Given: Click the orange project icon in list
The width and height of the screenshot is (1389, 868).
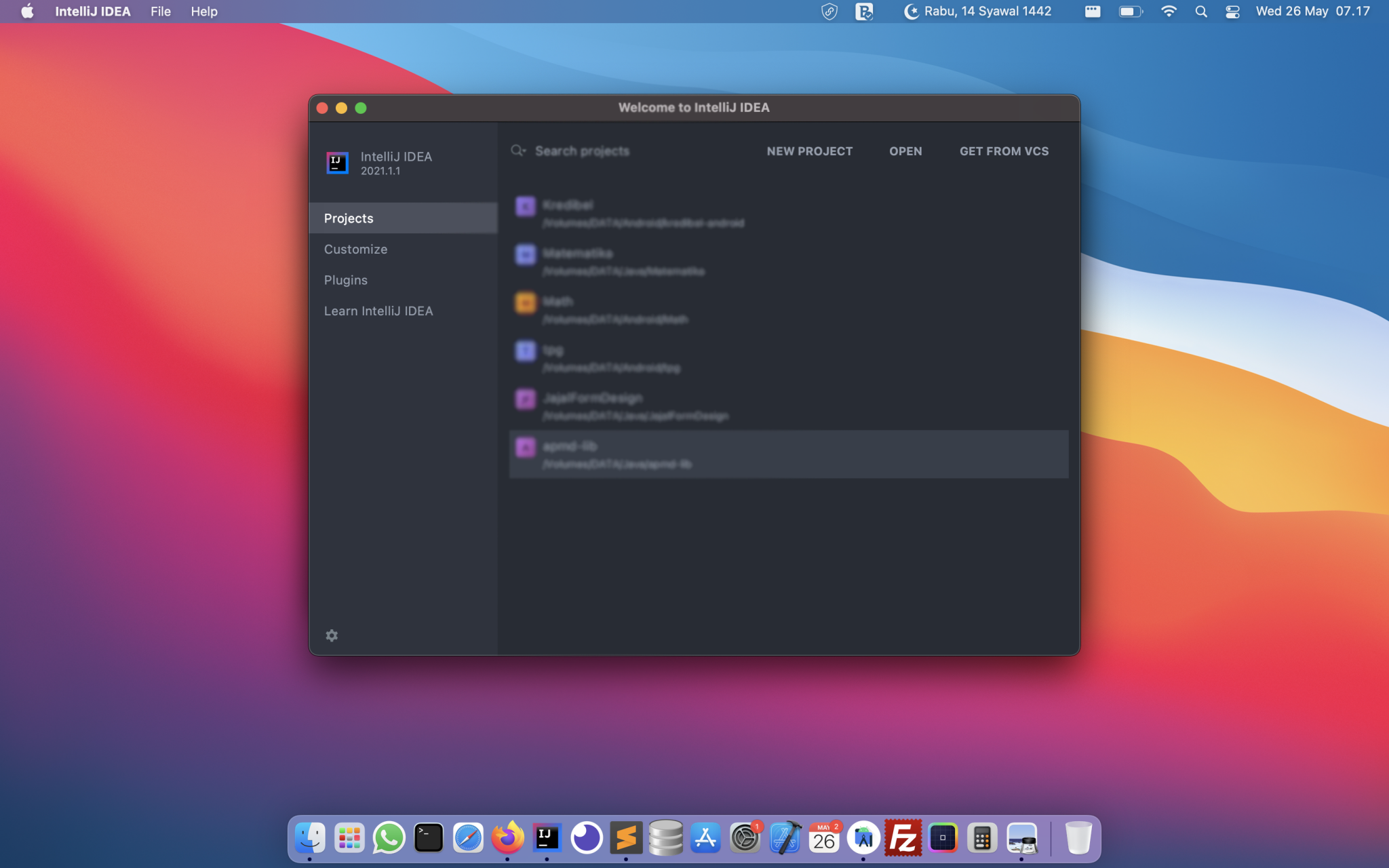Looking at the screenshot, I should (x=526, y=302).
